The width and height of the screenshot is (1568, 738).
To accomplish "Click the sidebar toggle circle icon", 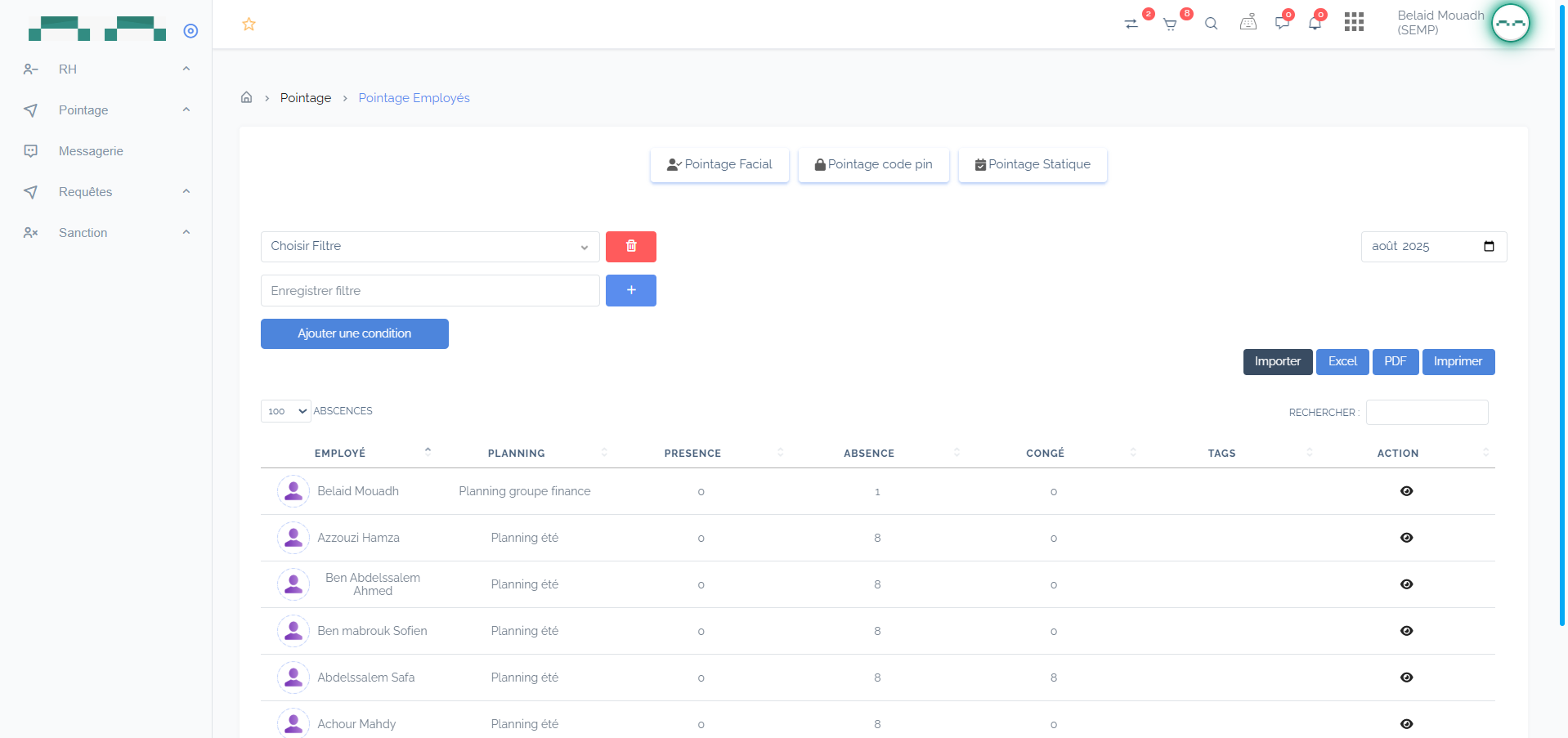I will (190, 31).
